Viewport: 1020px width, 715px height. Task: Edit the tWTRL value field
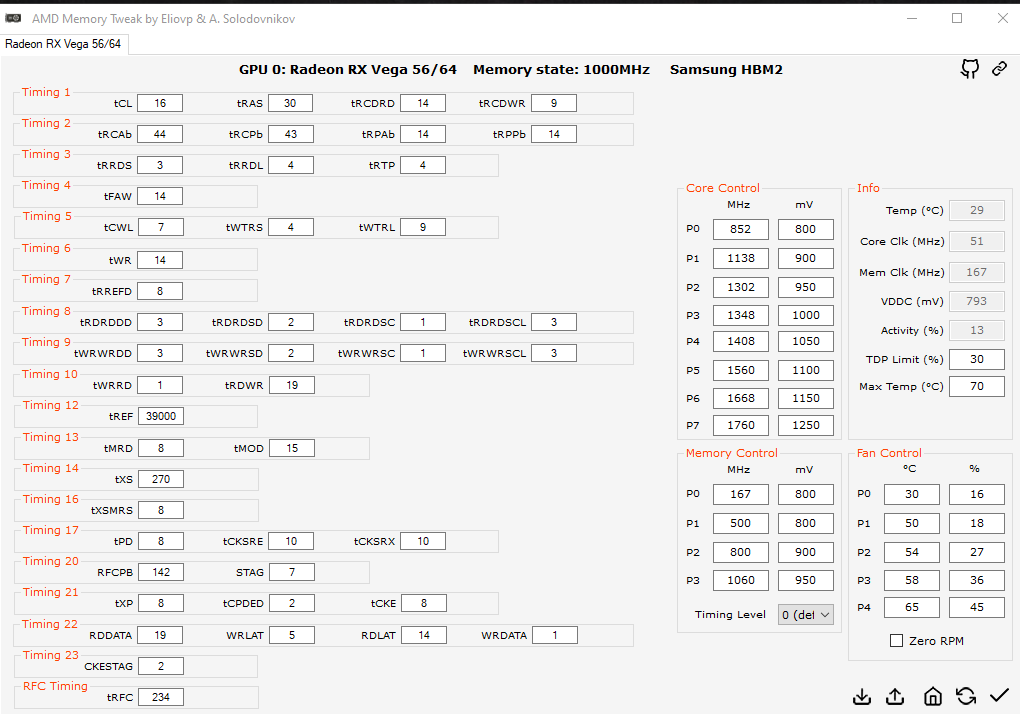[x=423, y=227]
